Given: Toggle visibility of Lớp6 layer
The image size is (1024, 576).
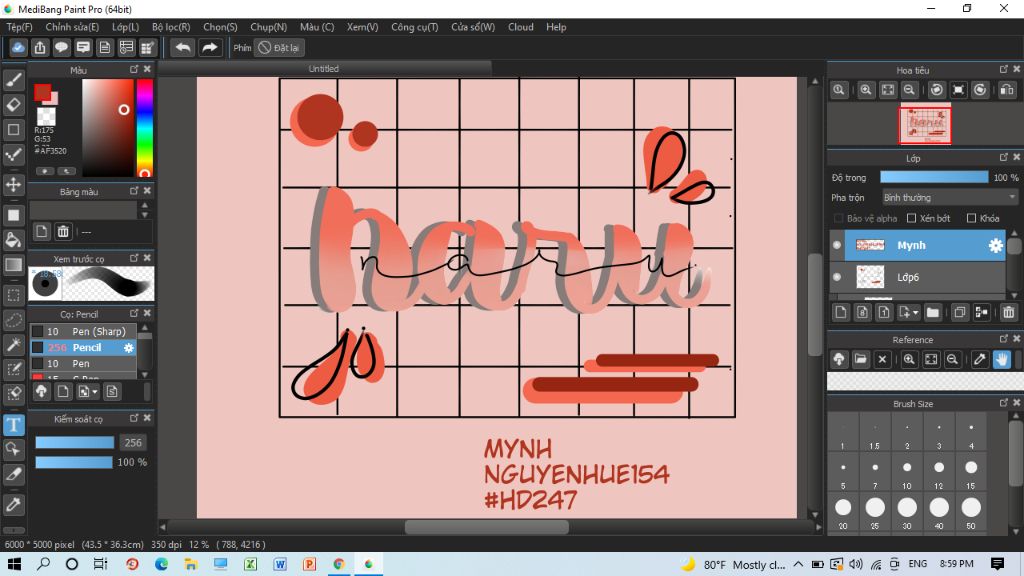Looking at the screenshot, I should [837, 278].
